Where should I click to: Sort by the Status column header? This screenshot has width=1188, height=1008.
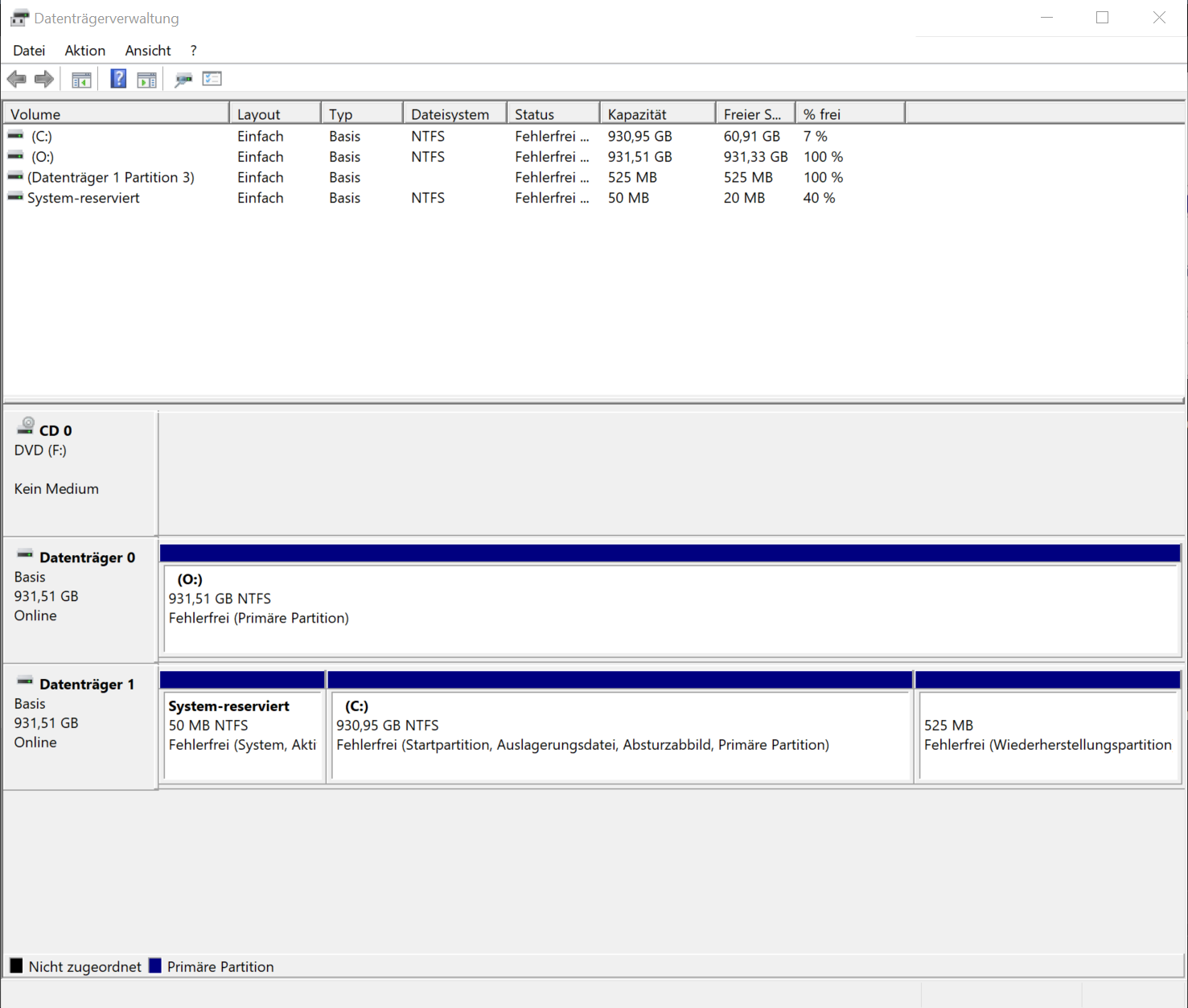point(553,114)
